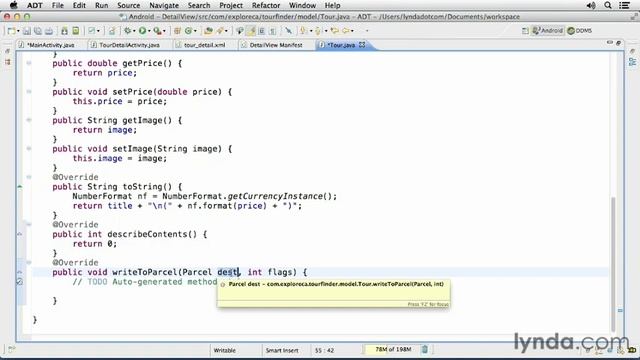
Task: Click the New Java Class icon
Action: [x=188, y=31]
